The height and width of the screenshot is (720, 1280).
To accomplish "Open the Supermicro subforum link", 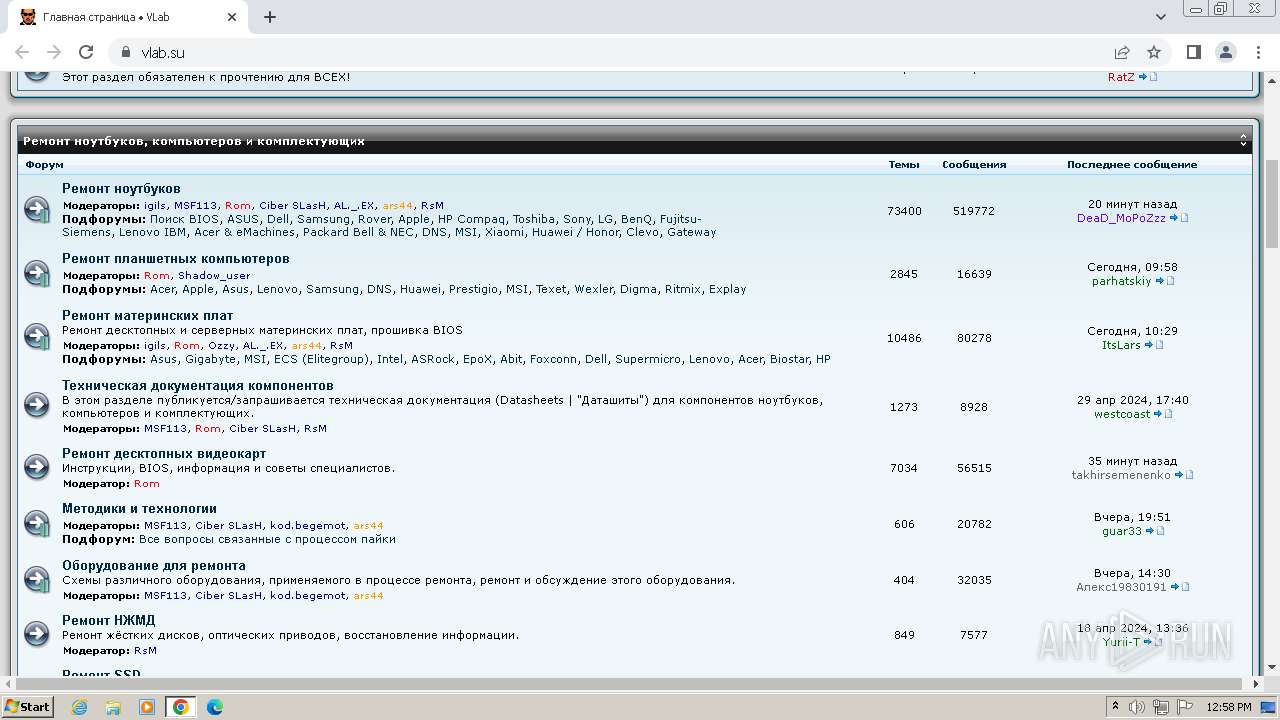I will tap(647, 359).
